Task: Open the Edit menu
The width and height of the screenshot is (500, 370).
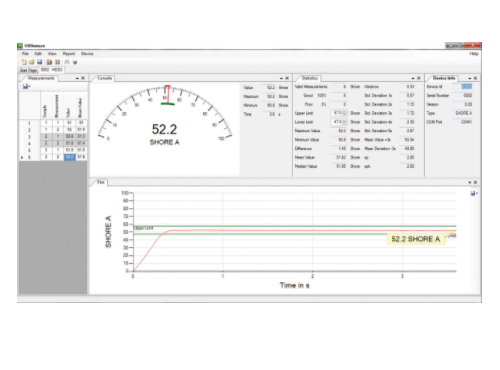Action: 38,54
